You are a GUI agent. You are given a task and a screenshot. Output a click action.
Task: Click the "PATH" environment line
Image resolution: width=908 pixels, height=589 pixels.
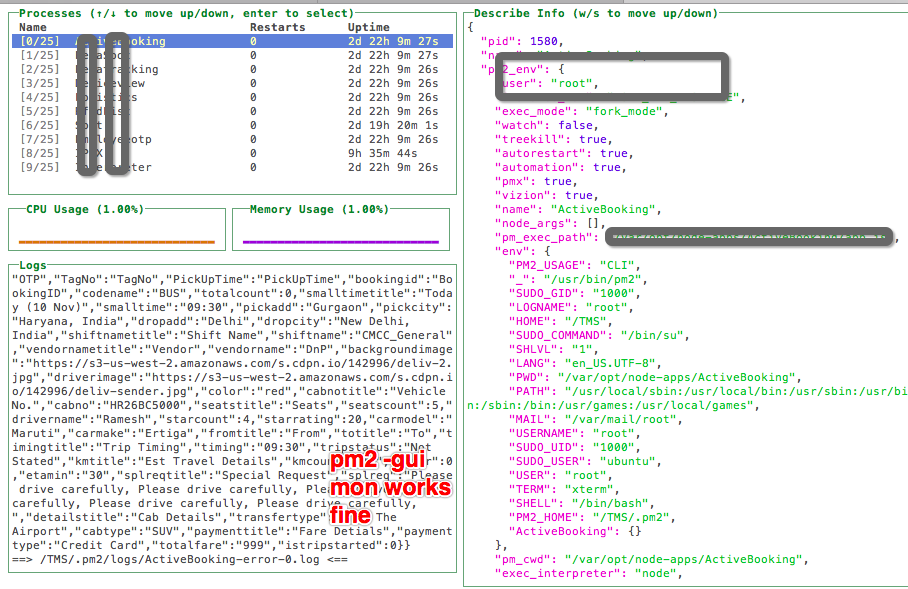[x=687, y=398]
